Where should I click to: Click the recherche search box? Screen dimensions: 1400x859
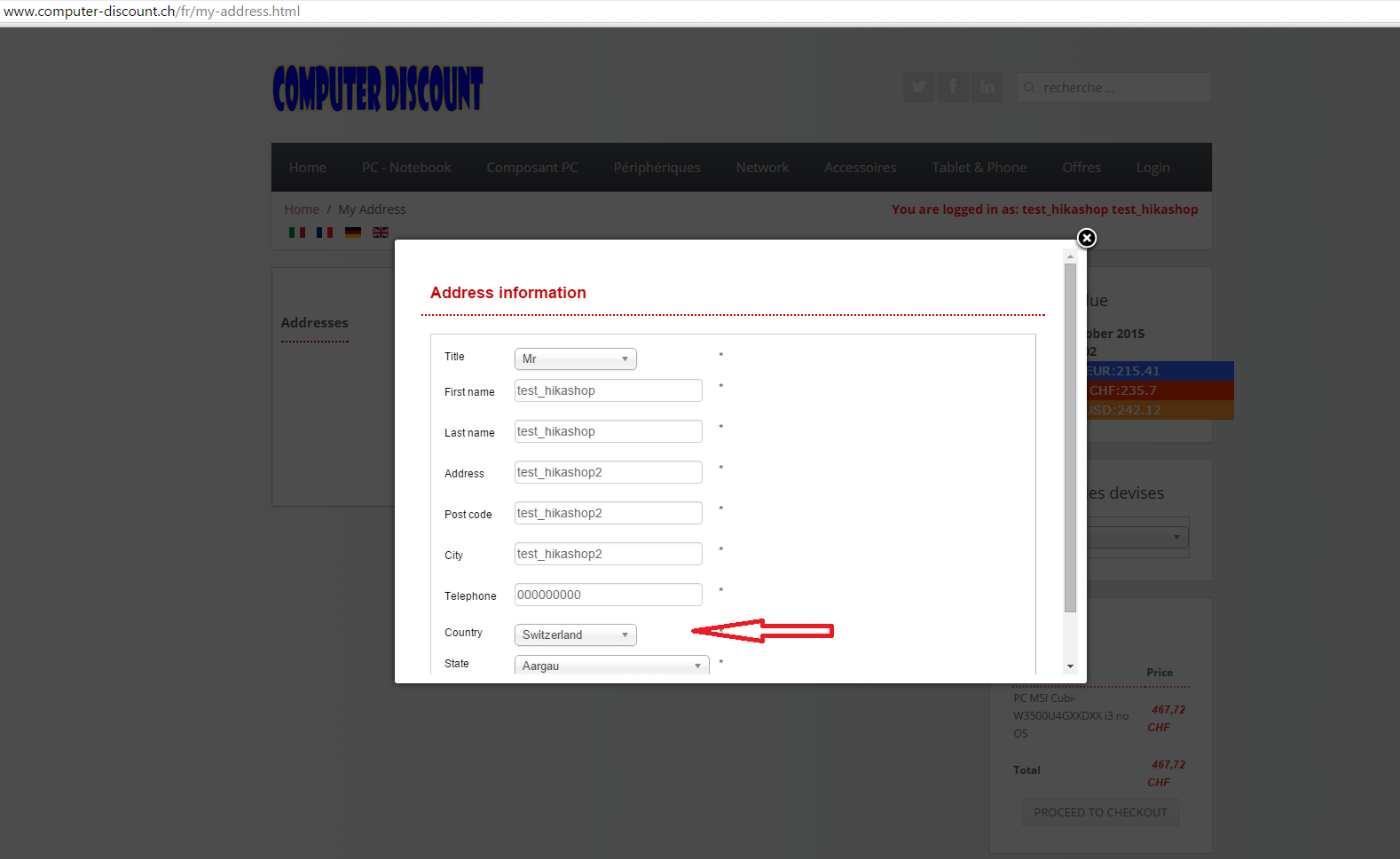(1114, 87)
